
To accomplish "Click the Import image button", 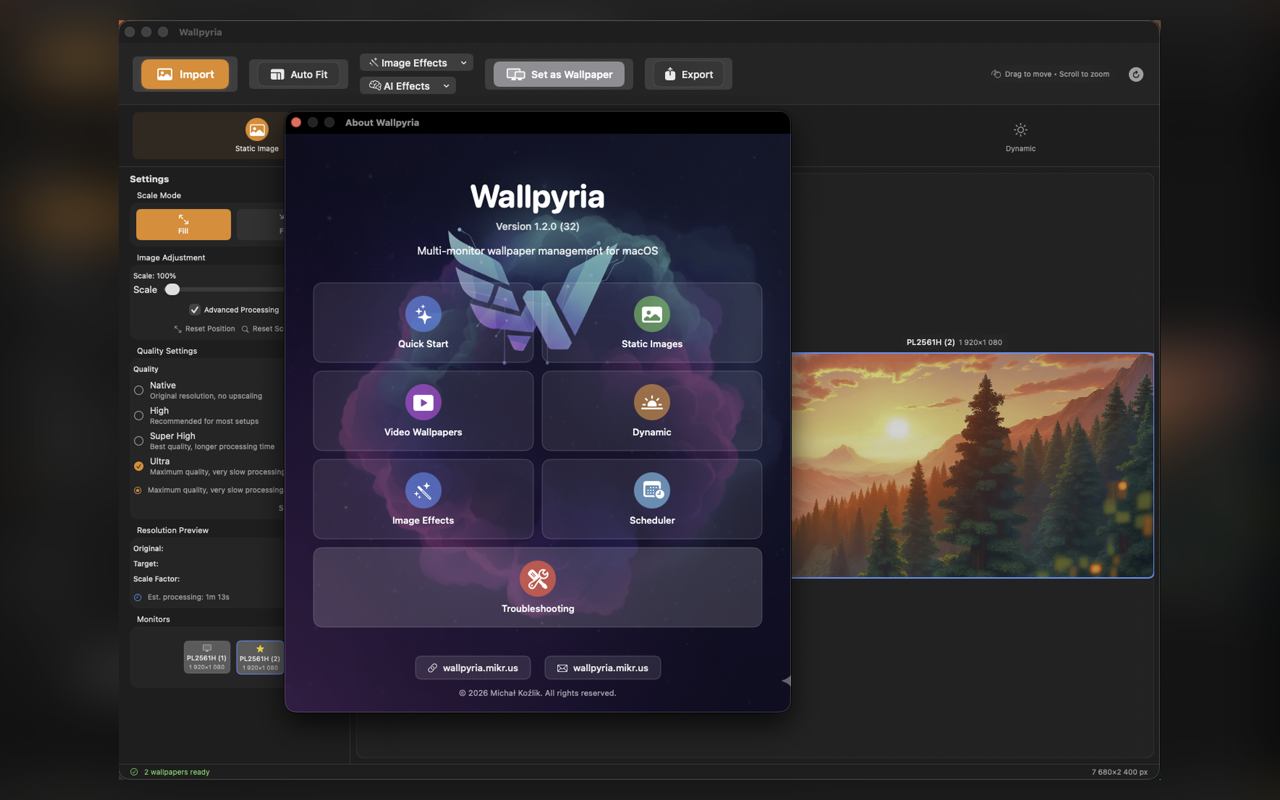I will coord(185,74).
